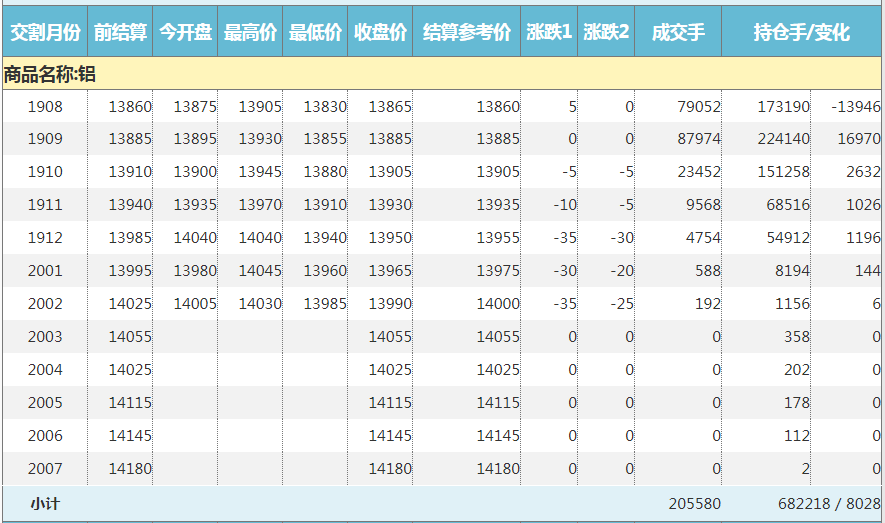The height and width of the screenshot is (523, 885).
Task: Click the 今开盘 header cell
Action: (185, 33)
